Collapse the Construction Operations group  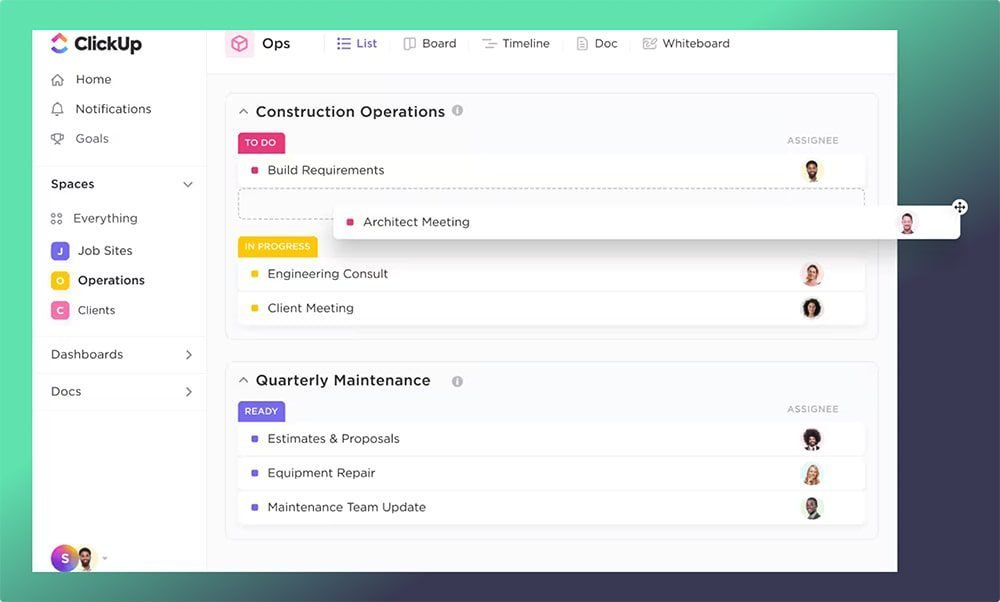coord(243,111)
